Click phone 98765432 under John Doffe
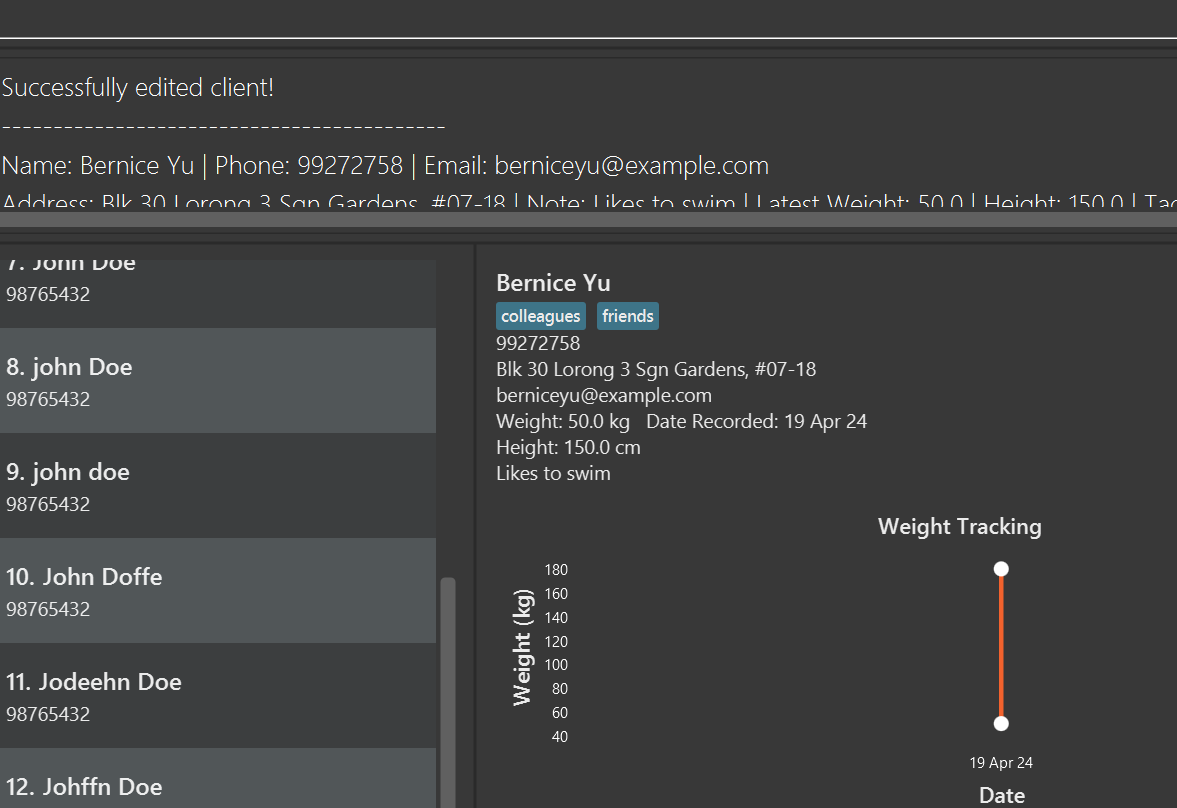The height and width of the screenshot is (808, 1177). point(48,609)
